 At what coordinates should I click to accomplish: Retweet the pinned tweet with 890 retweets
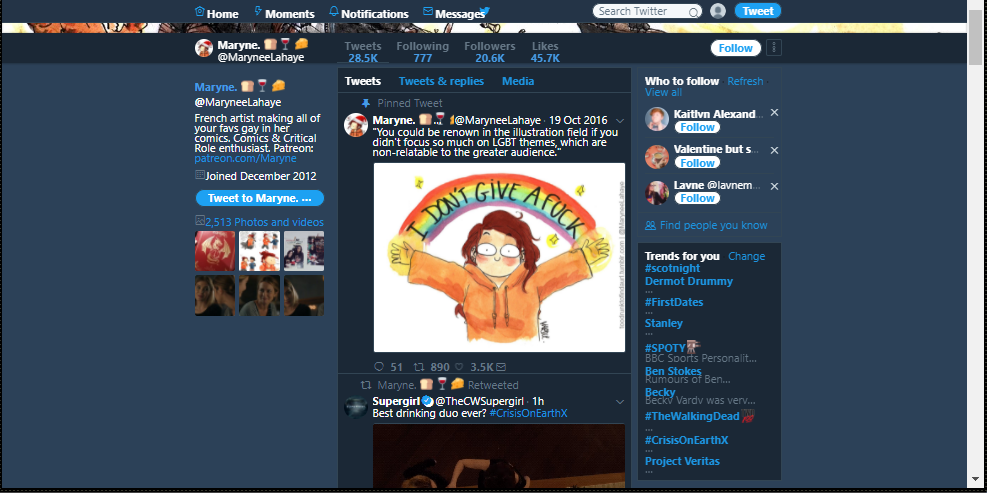coord(419,366)
